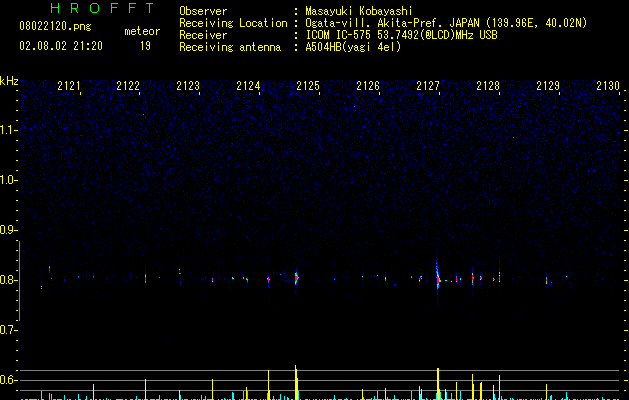Click the 2129 time marker
Image resolution: width=629 pixels, height=400 pixels.
tap(548, 86)
